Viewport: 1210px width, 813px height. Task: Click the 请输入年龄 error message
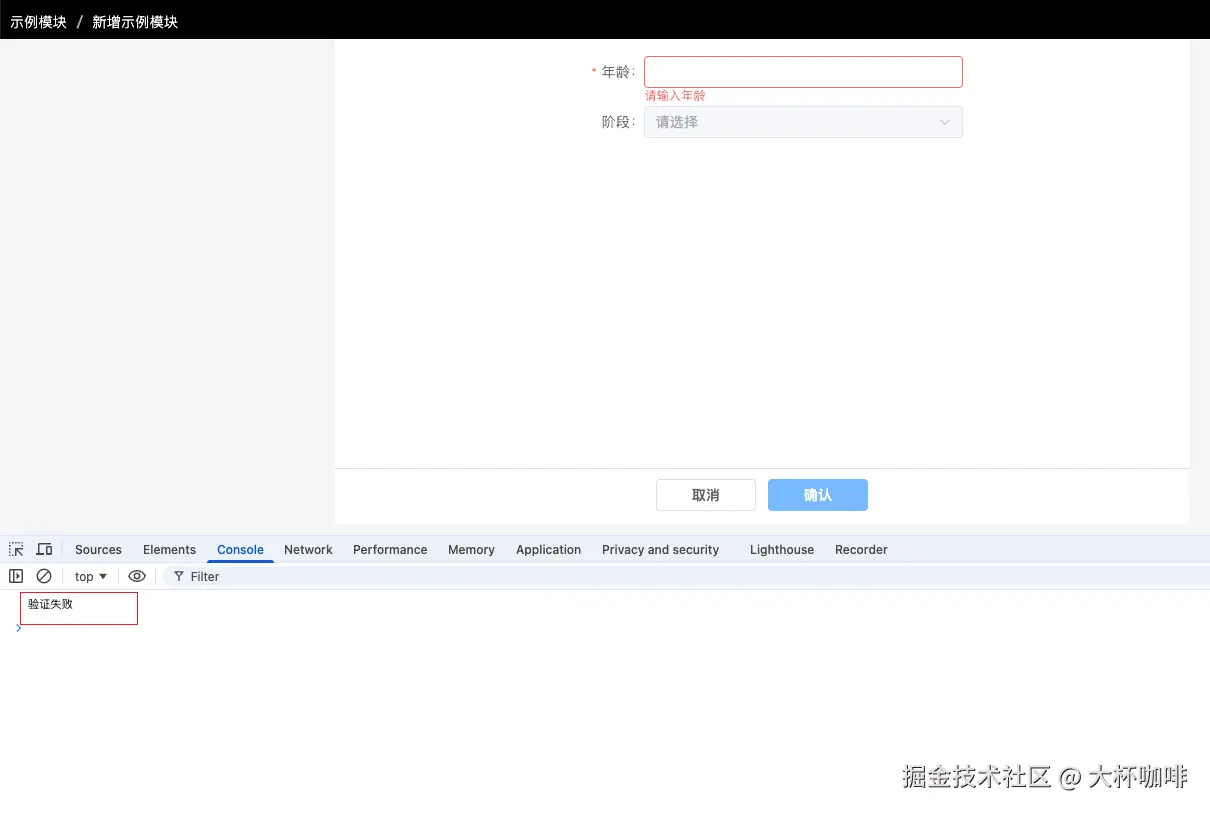[x=675, y=96]
